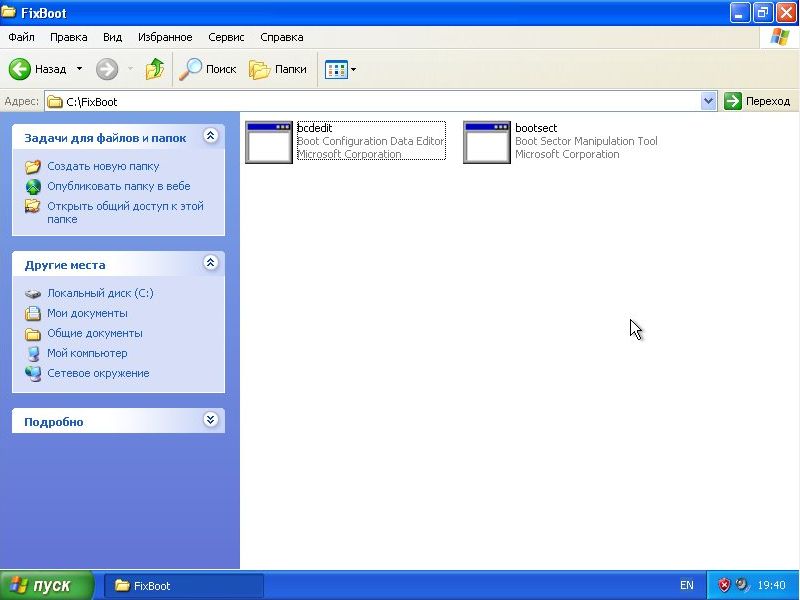The height and width of the screenshot is (600, 800).
Task: Select the bootsect application icon
Action: click(487, 142)
